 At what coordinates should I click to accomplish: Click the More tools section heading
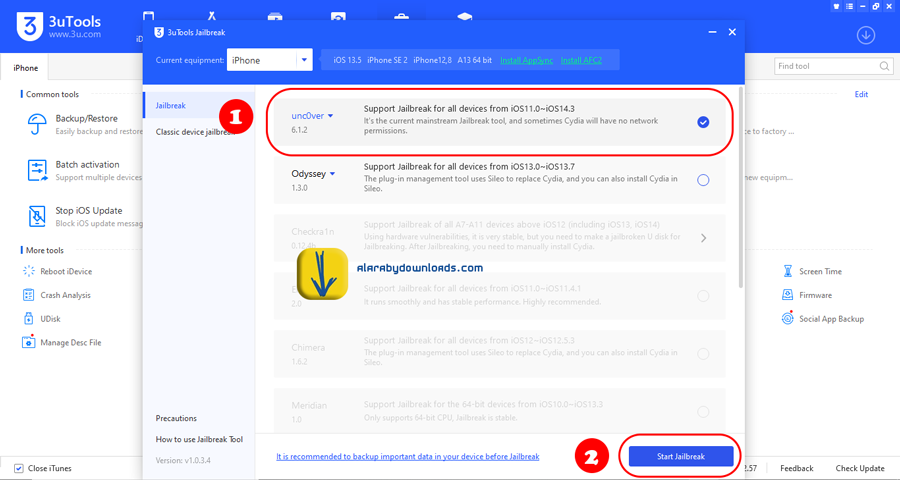(45, 250)
